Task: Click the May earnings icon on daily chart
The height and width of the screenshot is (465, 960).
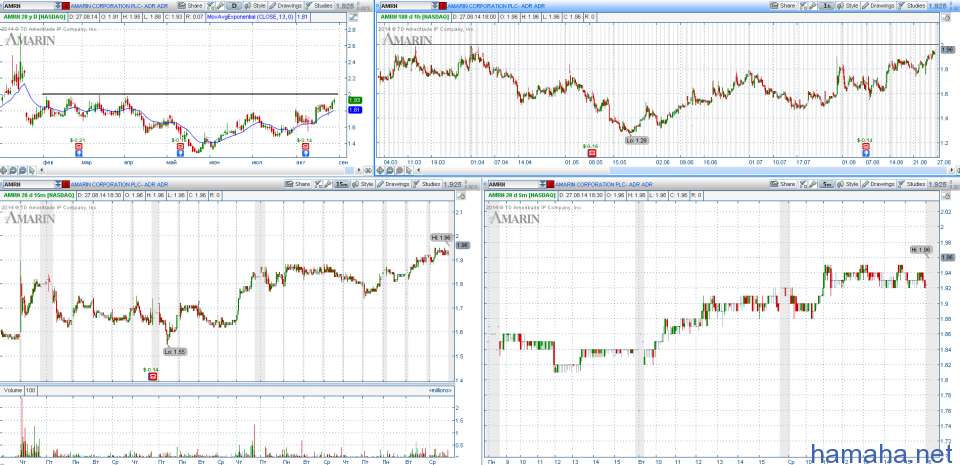Action: tap(180, 146)
